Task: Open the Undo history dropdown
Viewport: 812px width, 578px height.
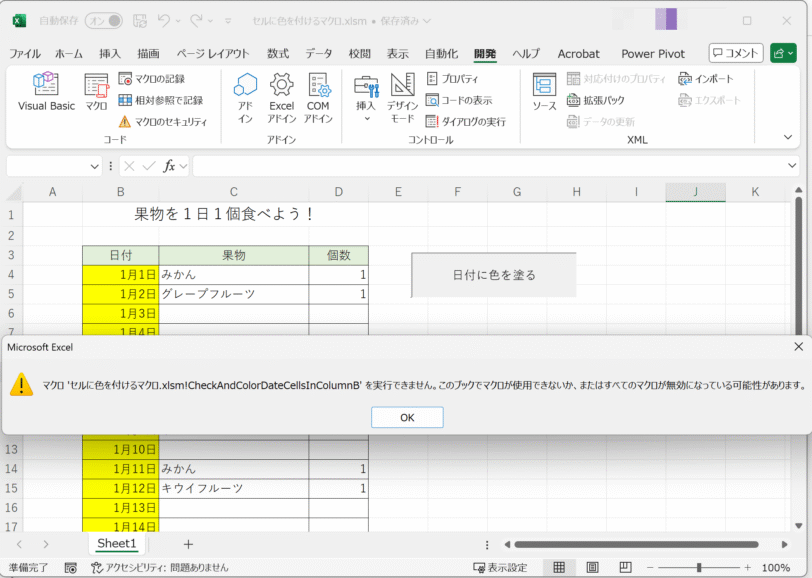Action: [x=178, y=21]
